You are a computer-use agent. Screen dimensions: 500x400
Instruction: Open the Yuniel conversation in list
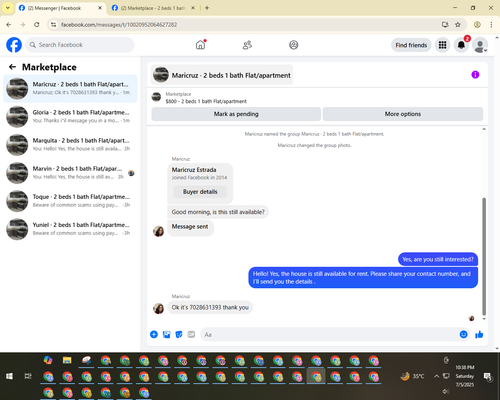click(x=70, y=229)
